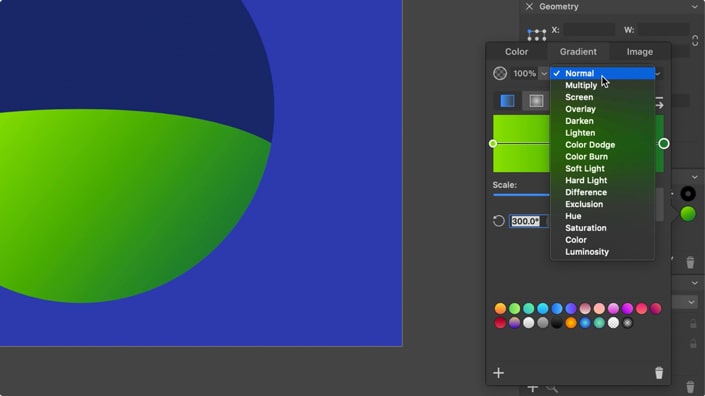Pick the black gradient preset swatch
This screenshot has width=705, height=396.
pyautogui.click(x=557, y=323)
